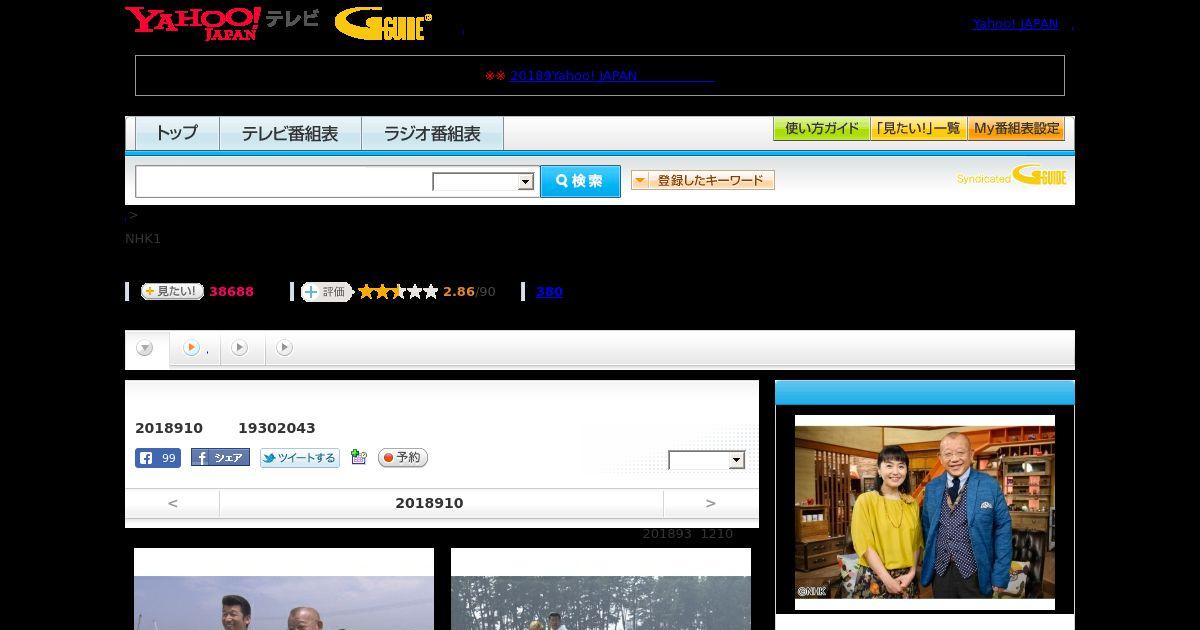Open left thumbnail of smiling men
Screen dimensions: 1200x630
click(284, 589)
